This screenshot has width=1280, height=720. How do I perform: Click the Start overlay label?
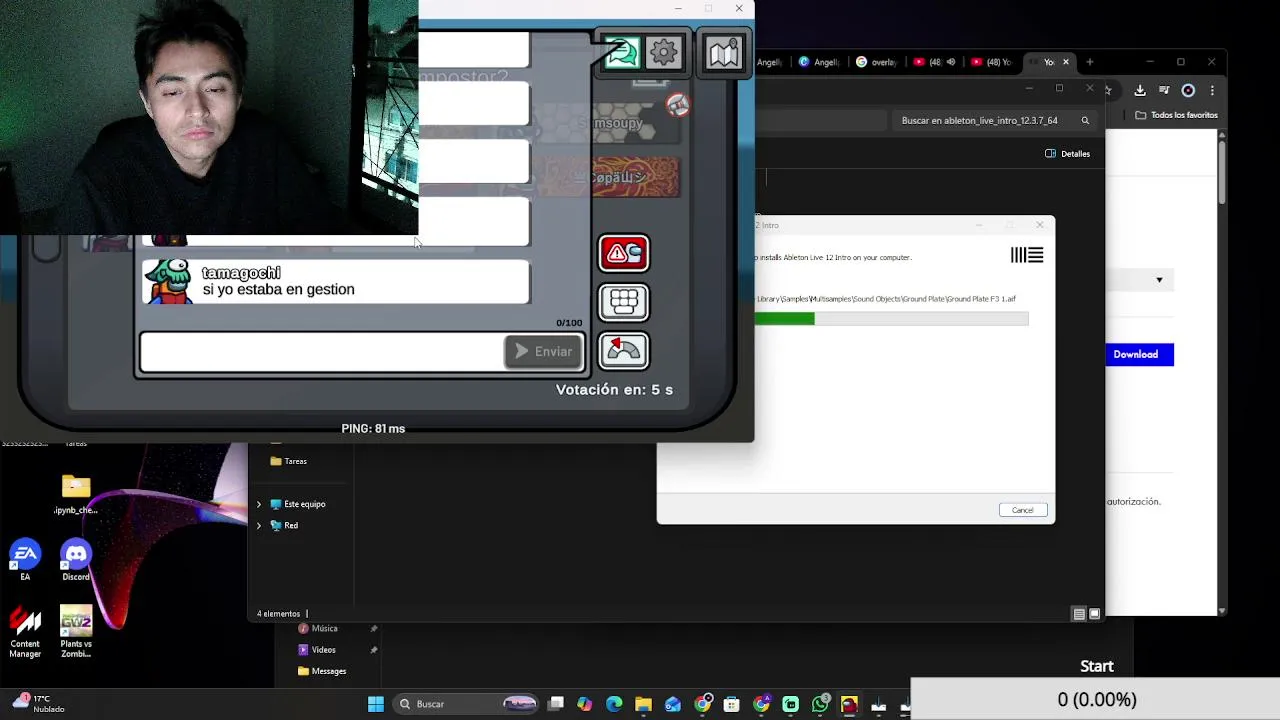1097,666
